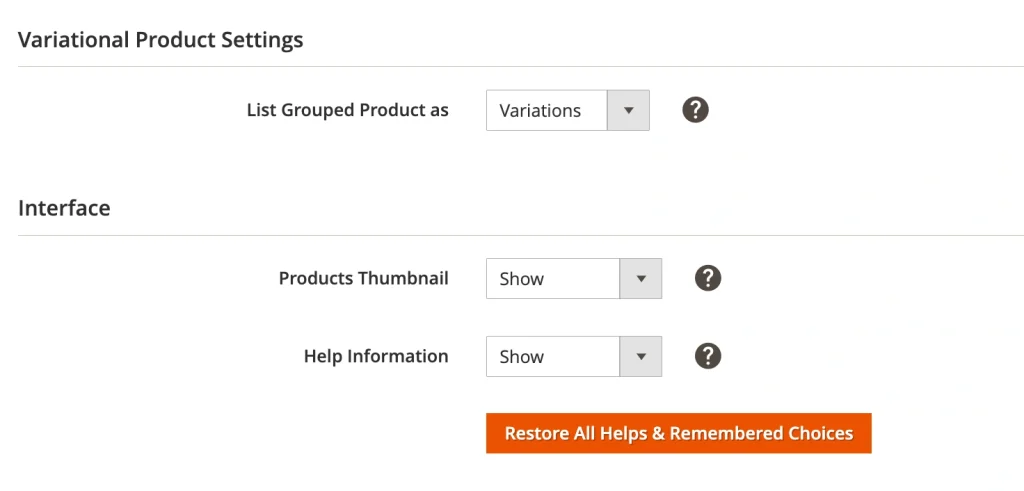Image resolution: width=1024 pixels, height=491 pixels.
Task: Click the Show value in Products Thumbnail field
Action: [522, 279]
